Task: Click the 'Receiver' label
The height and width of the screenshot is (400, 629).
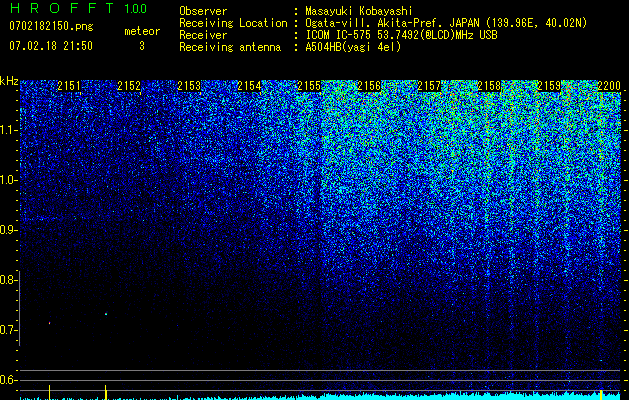Action: [203, 35]
